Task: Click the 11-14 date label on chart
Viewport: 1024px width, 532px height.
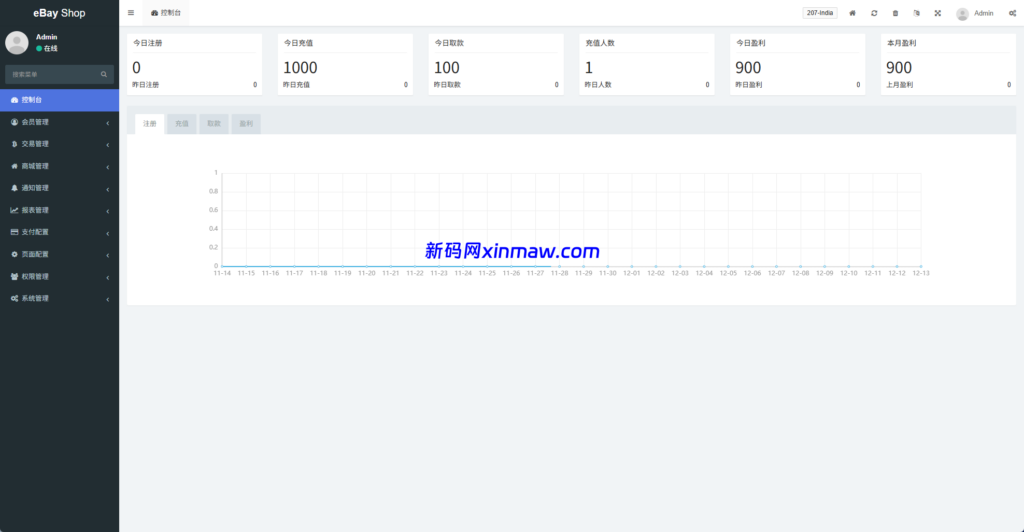Action: pyautogui.click(x=222, y=274)
